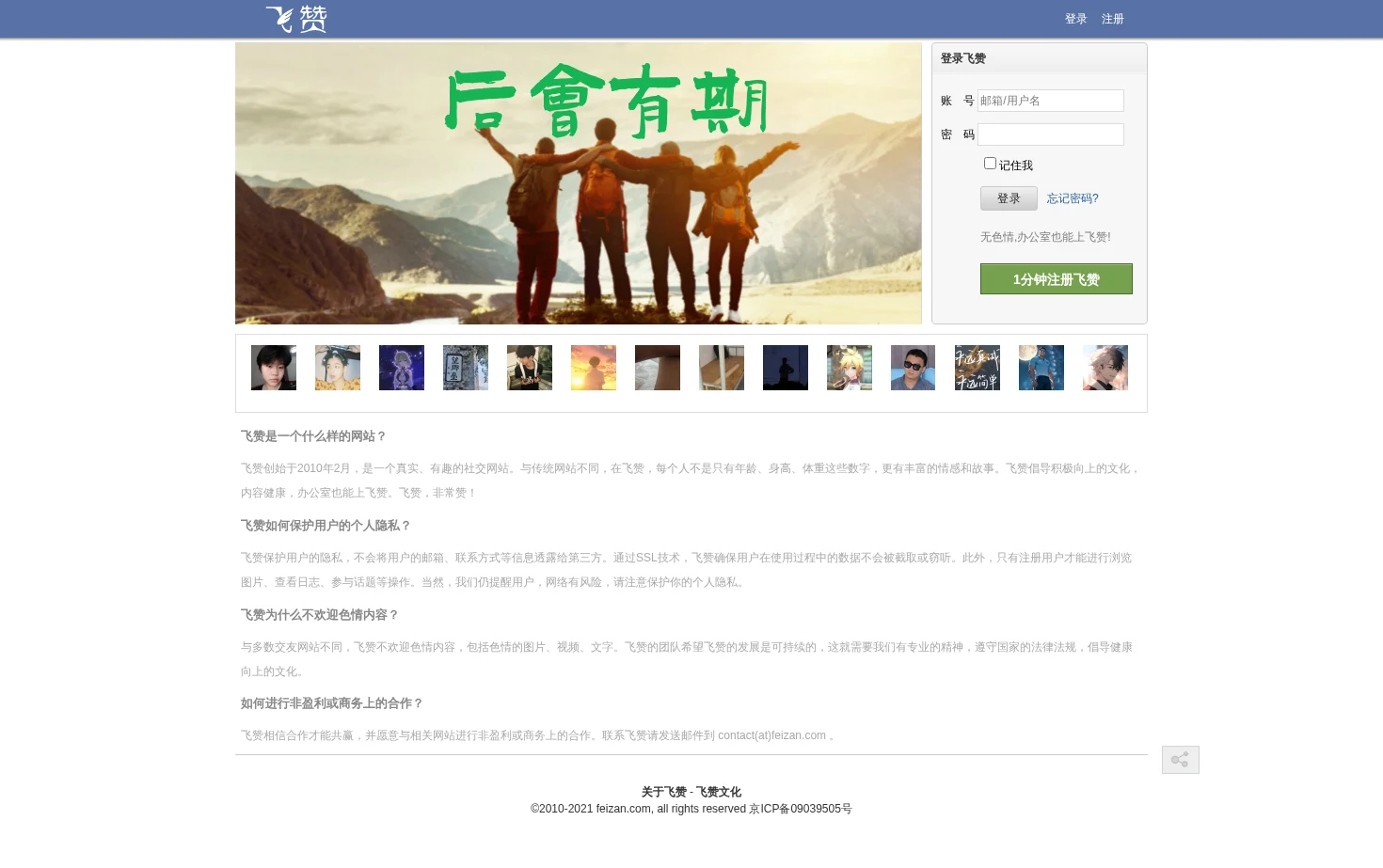The image size is (1383, 868).
Task: Open avatar of man wearing sunglasses
Action: click(914, 368)
